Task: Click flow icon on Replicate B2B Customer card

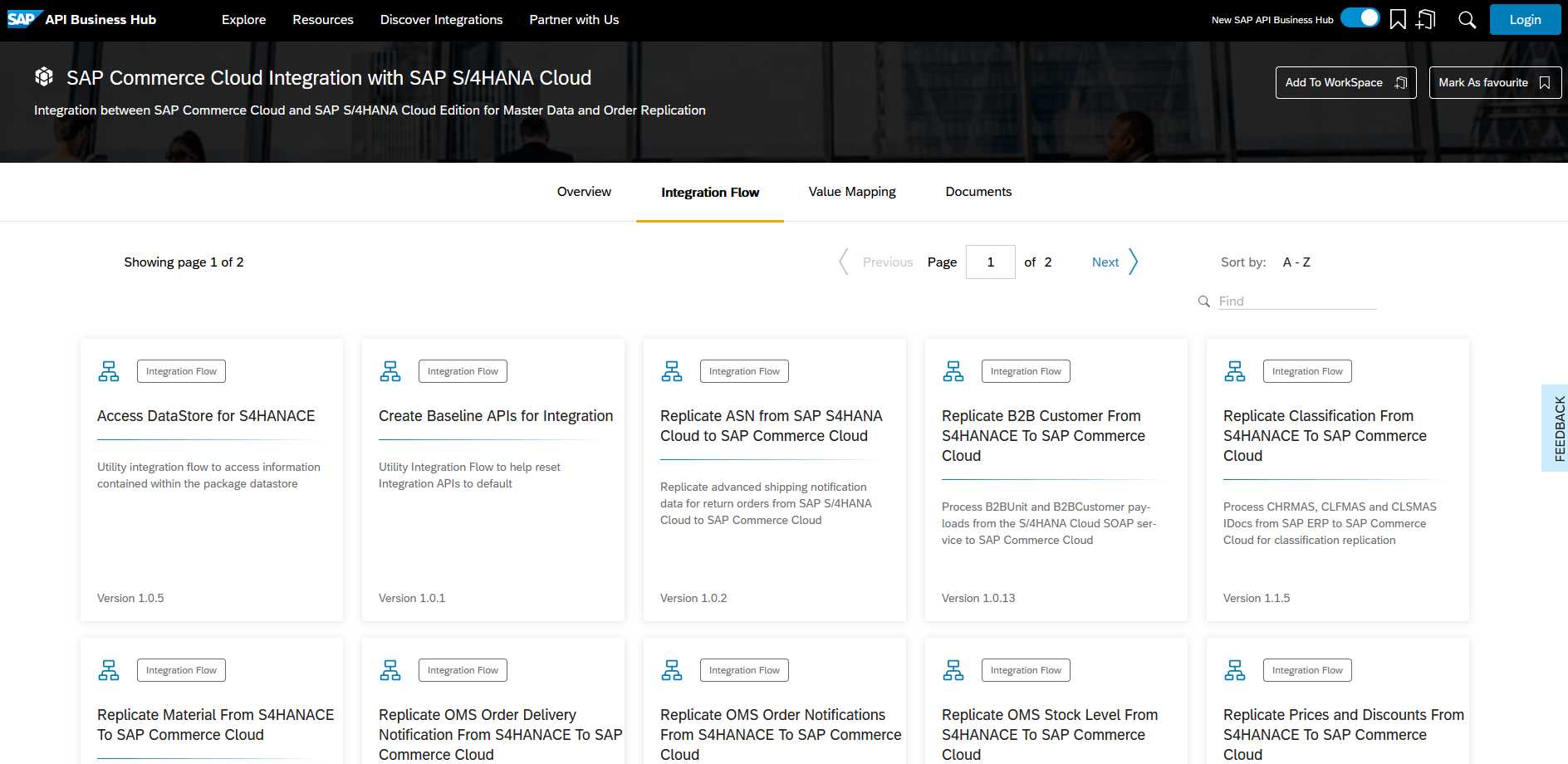Action: tap(953, 371)
